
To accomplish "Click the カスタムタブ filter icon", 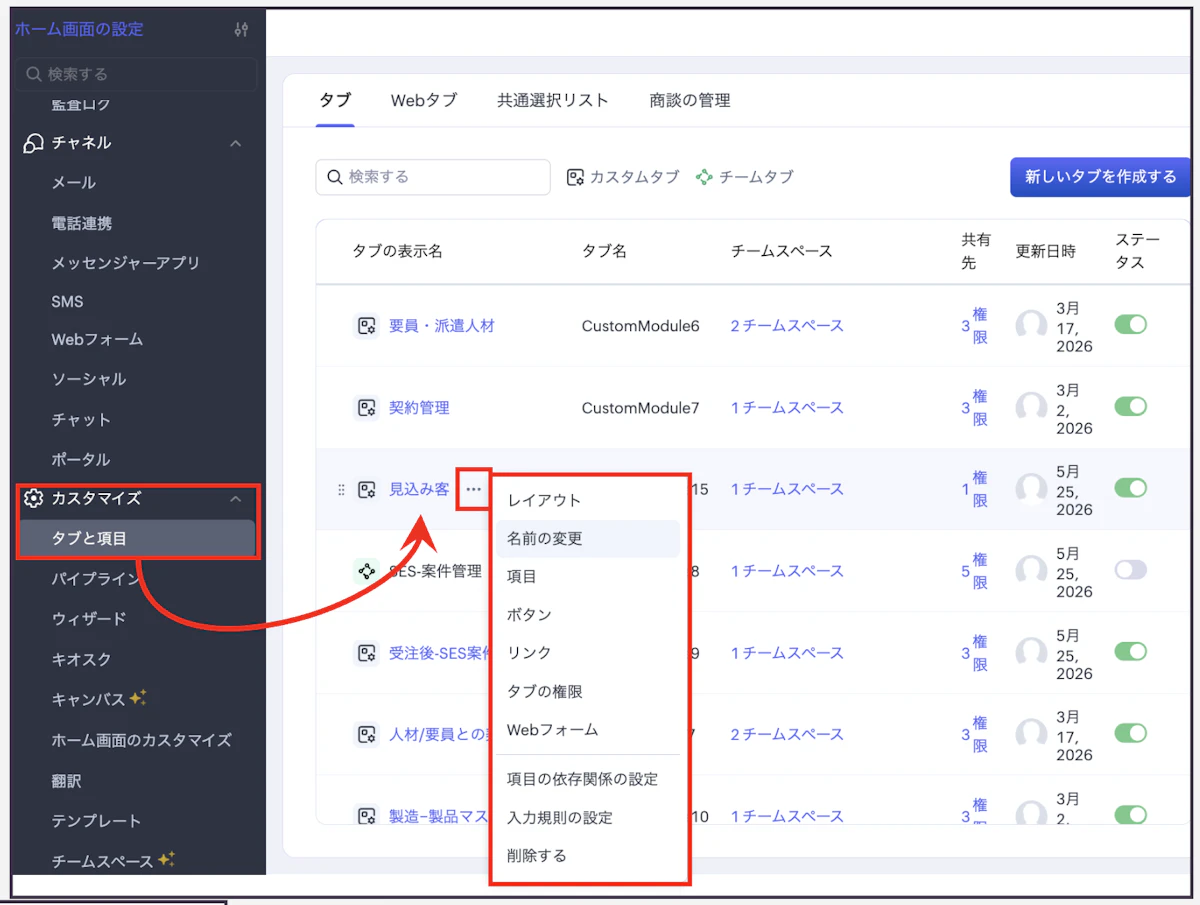I will point(575,177).
